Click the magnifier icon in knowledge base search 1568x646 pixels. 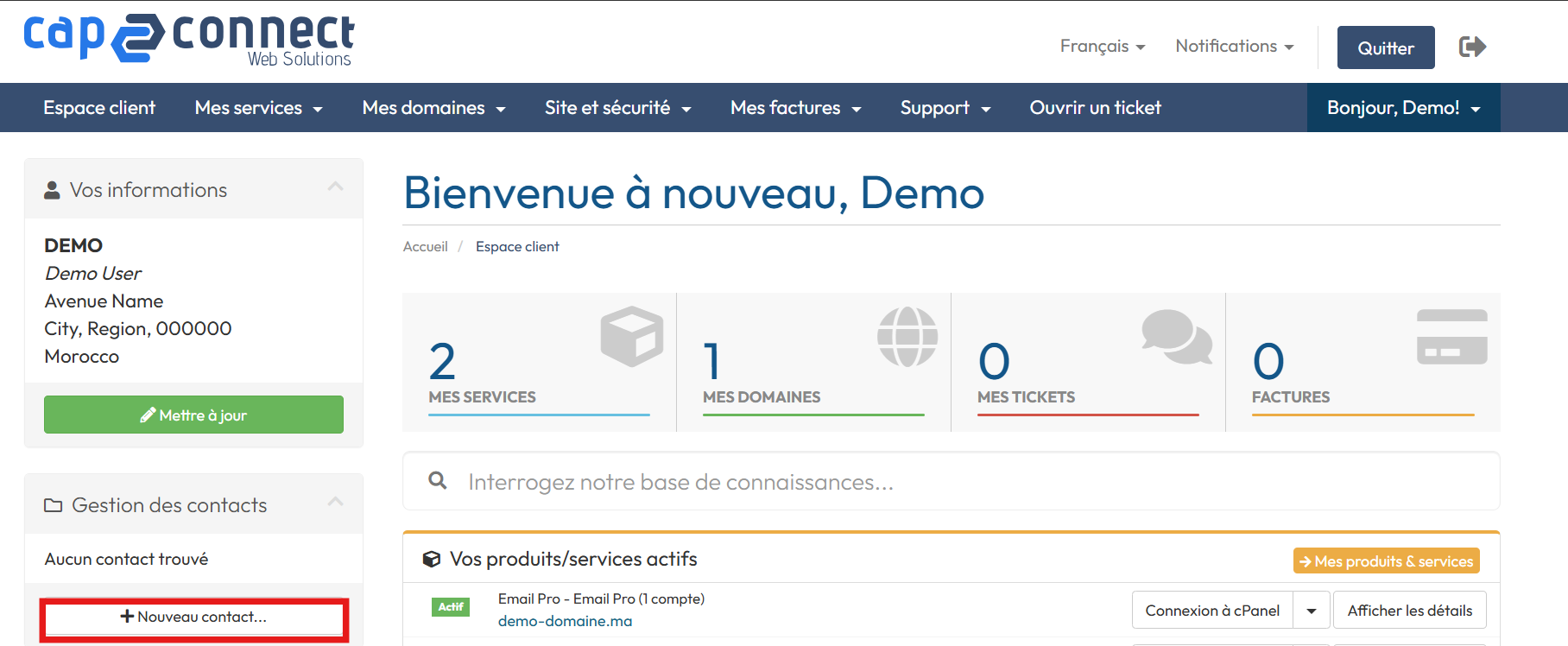click(x=438, y=480)
